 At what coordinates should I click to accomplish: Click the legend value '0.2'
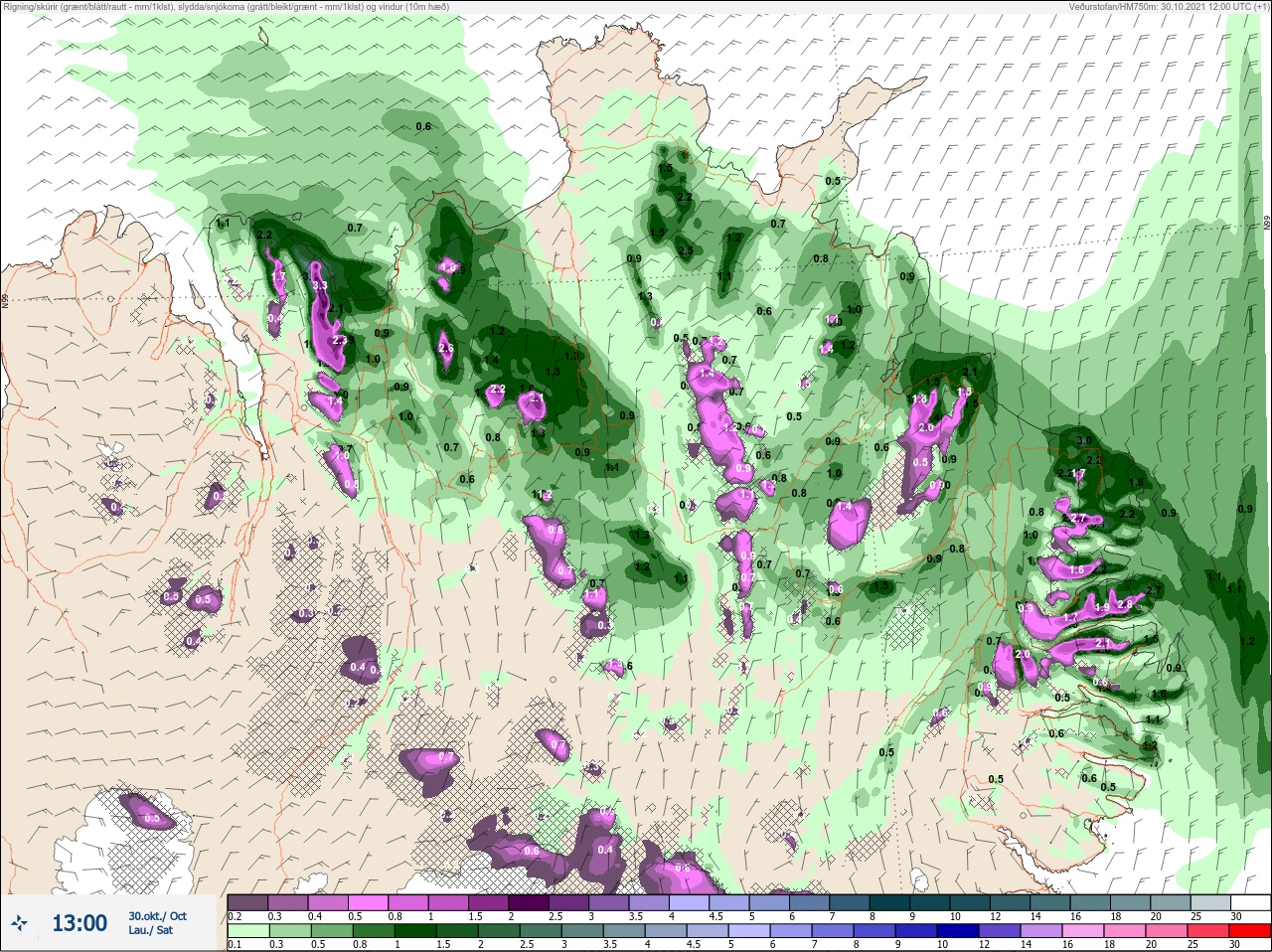coord(235,916)
